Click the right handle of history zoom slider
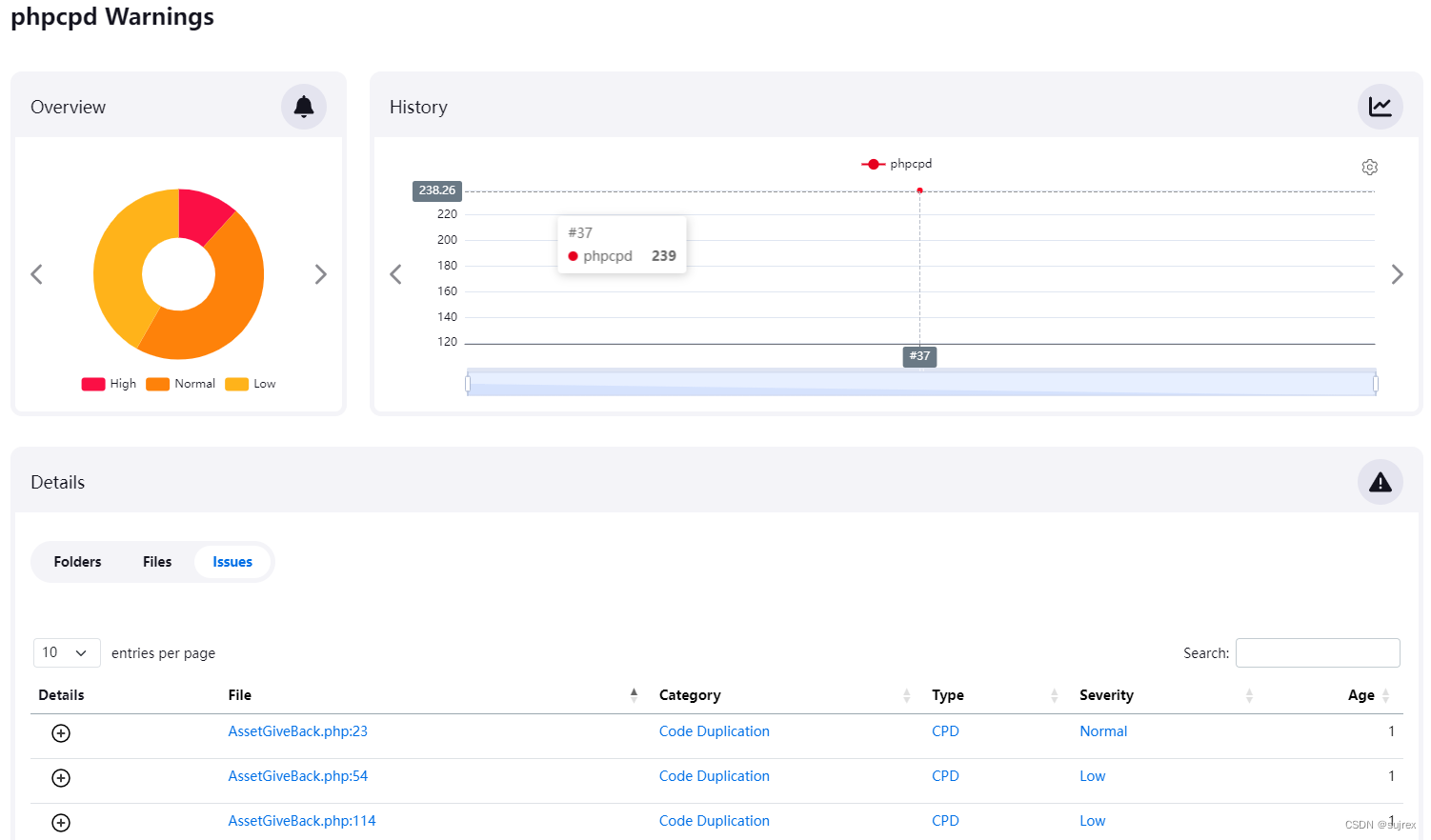The height and width of the screenshot is (840, 1431). (x=1376, y=384)
